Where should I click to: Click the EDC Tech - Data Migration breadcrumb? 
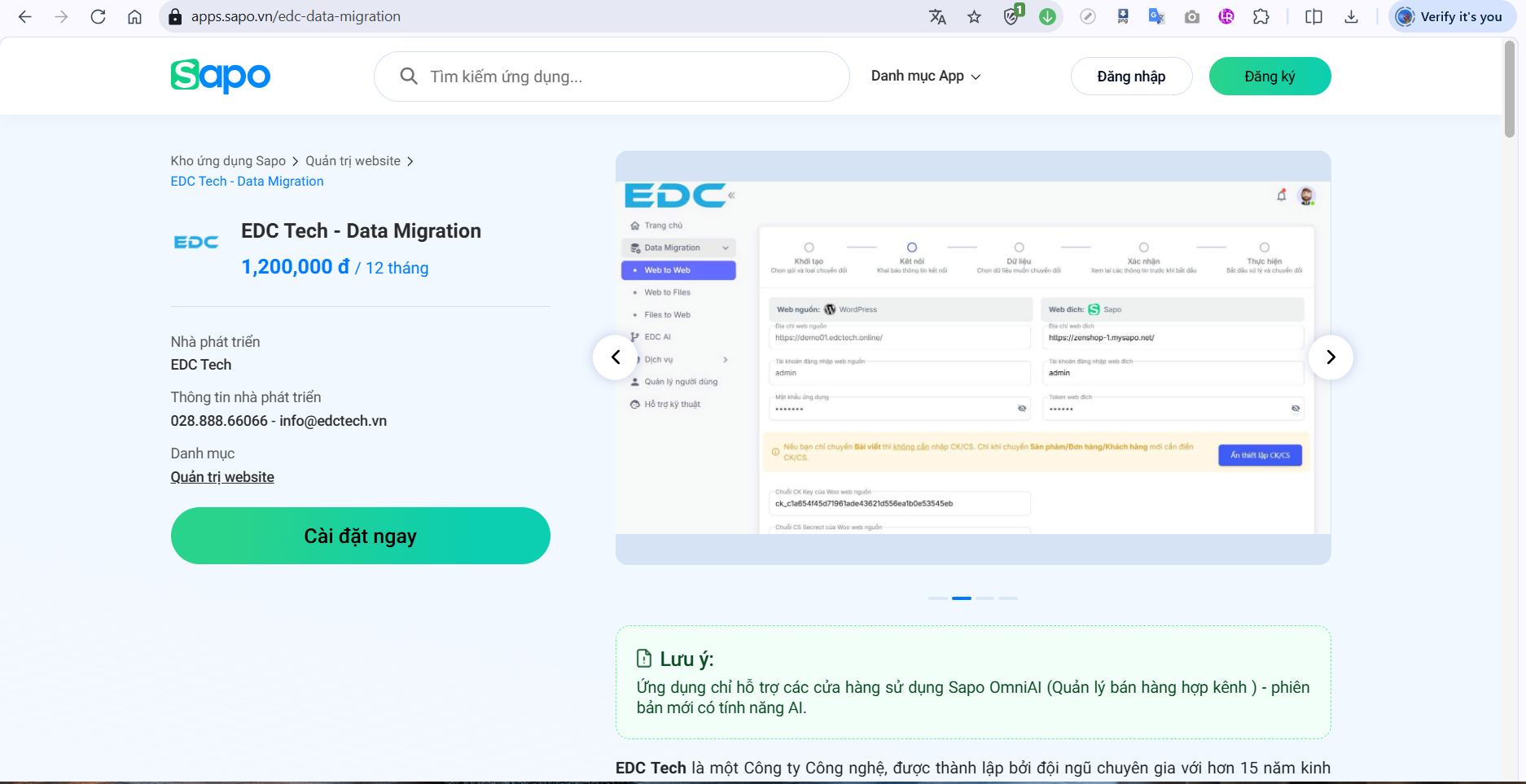(x=247, y=182)
